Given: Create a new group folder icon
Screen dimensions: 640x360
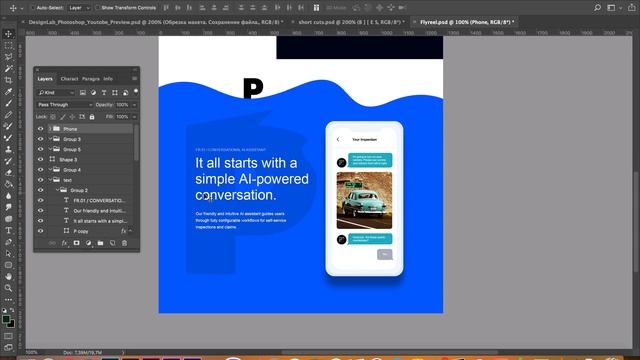Looking at the screenshot, I should tap(100, 243).
